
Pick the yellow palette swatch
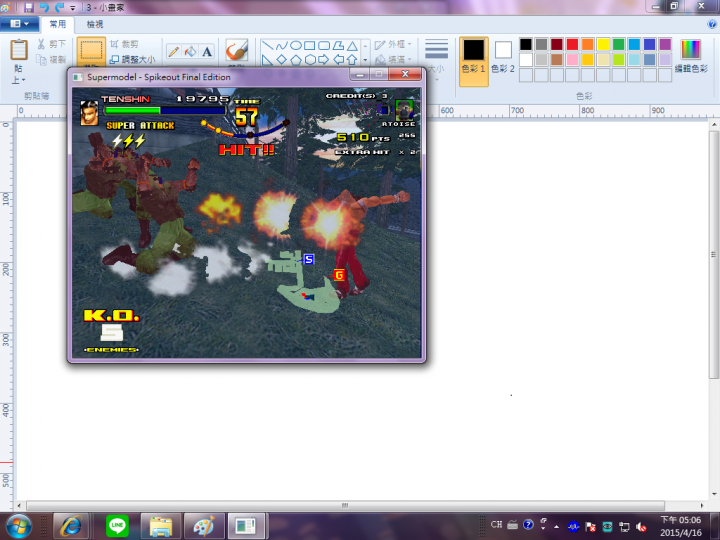click(603, 44)
